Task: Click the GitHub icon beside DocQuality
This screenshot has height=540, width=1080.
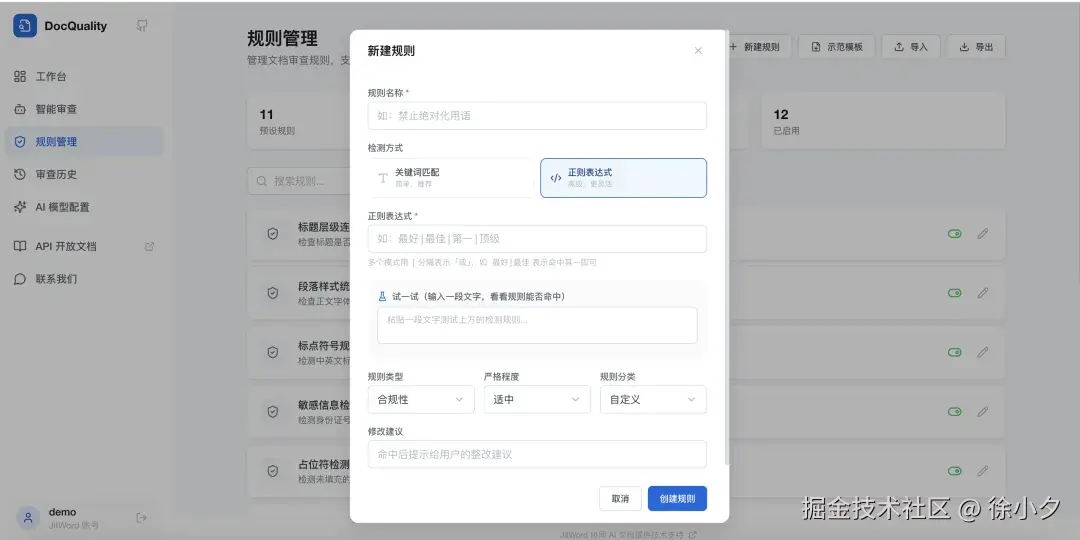Action: click(142, 26)
